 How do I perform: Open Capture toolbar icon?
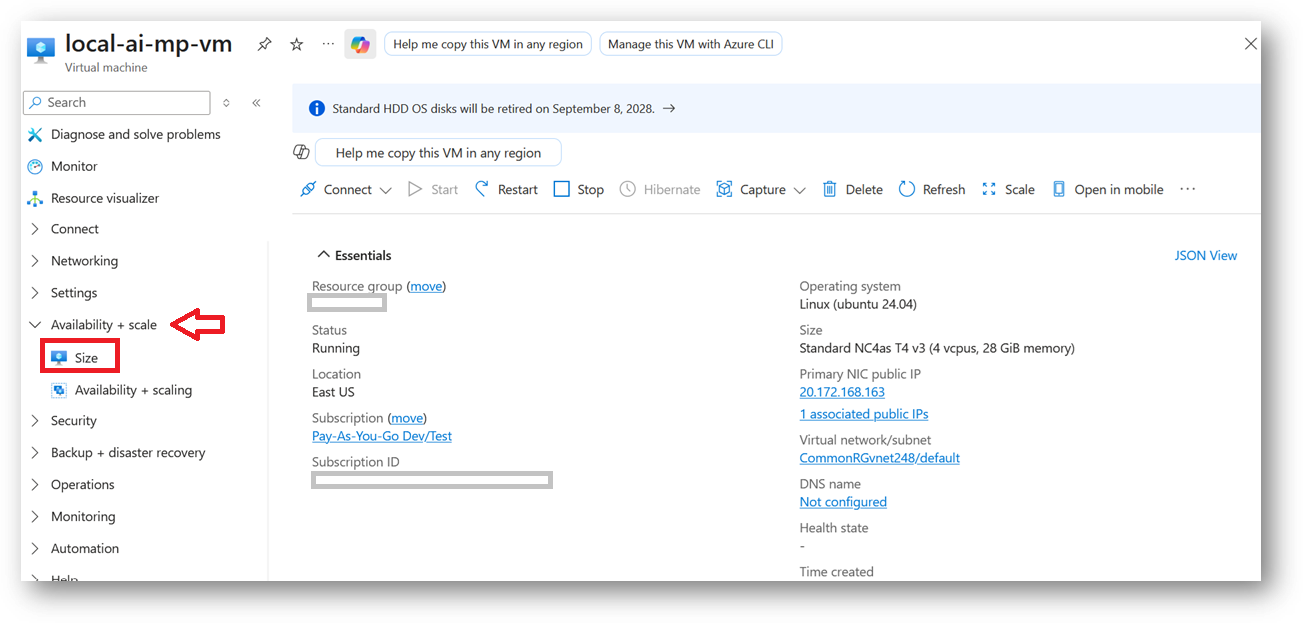[724, 189]
